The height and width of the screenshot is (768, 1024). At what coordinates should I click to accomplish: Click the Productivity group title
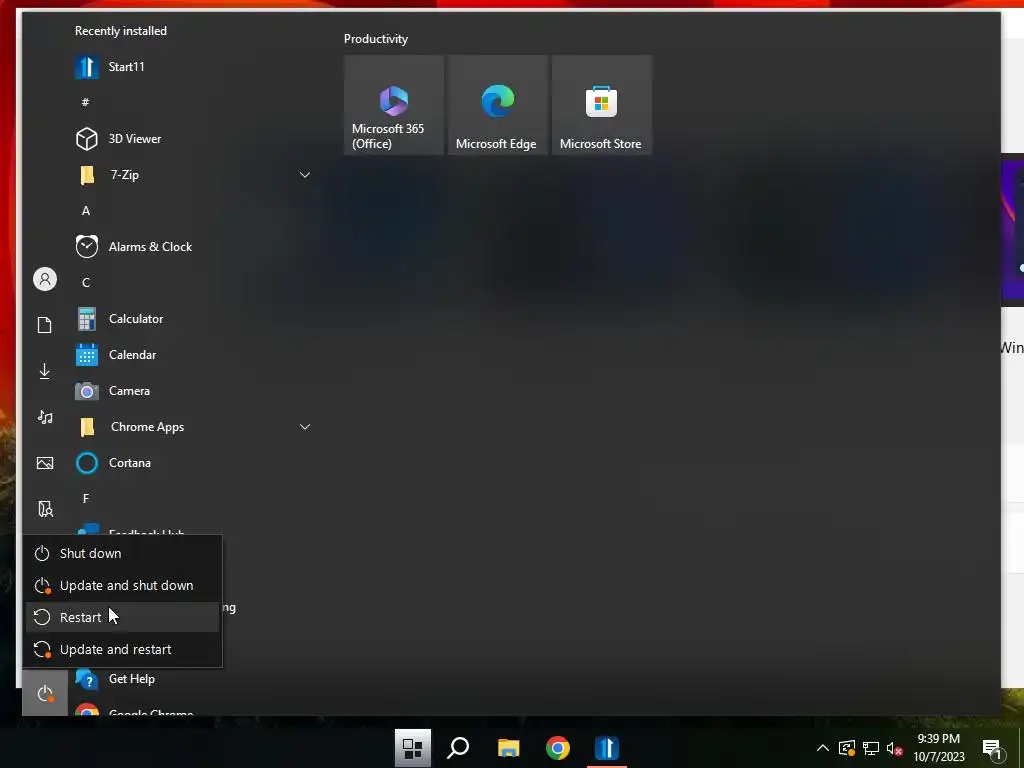tap(376, 39)
